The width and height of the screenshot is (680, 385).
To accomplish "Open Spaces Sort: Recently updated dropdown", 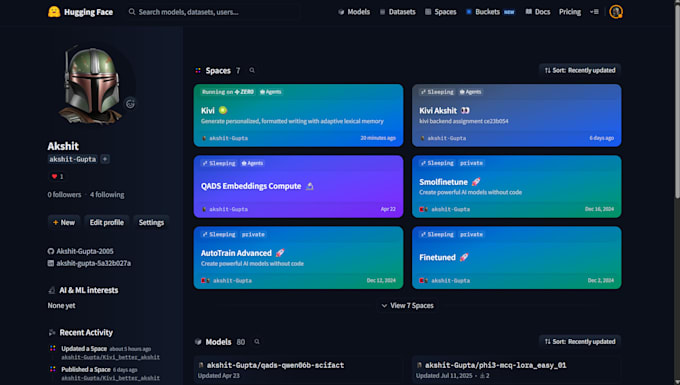I will click(x=580, y=70).
